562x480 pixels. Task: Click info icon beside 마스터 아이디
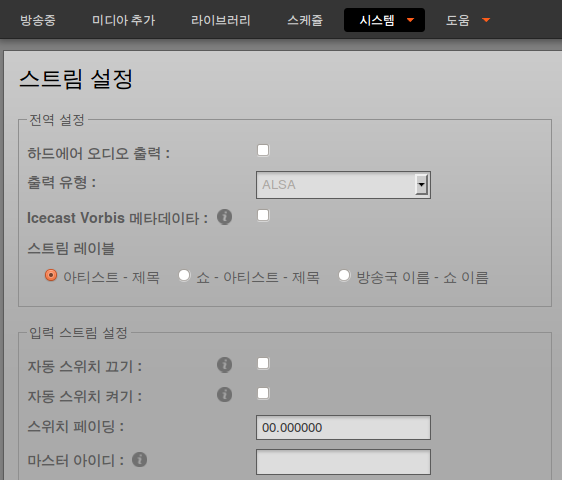[139, 460]
